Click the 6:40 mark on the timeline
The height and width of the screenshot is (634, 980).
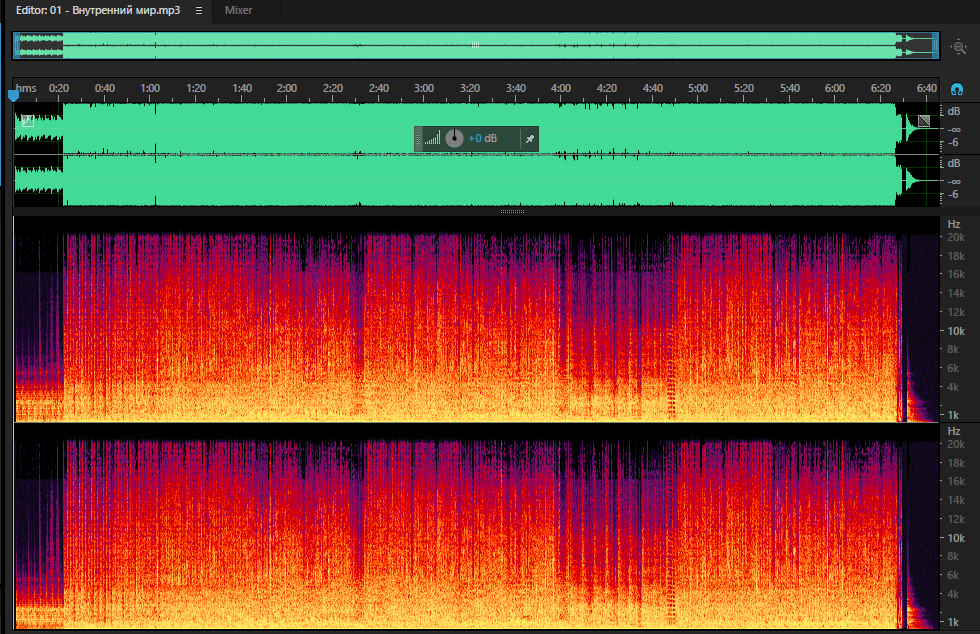tap(926, 88)
